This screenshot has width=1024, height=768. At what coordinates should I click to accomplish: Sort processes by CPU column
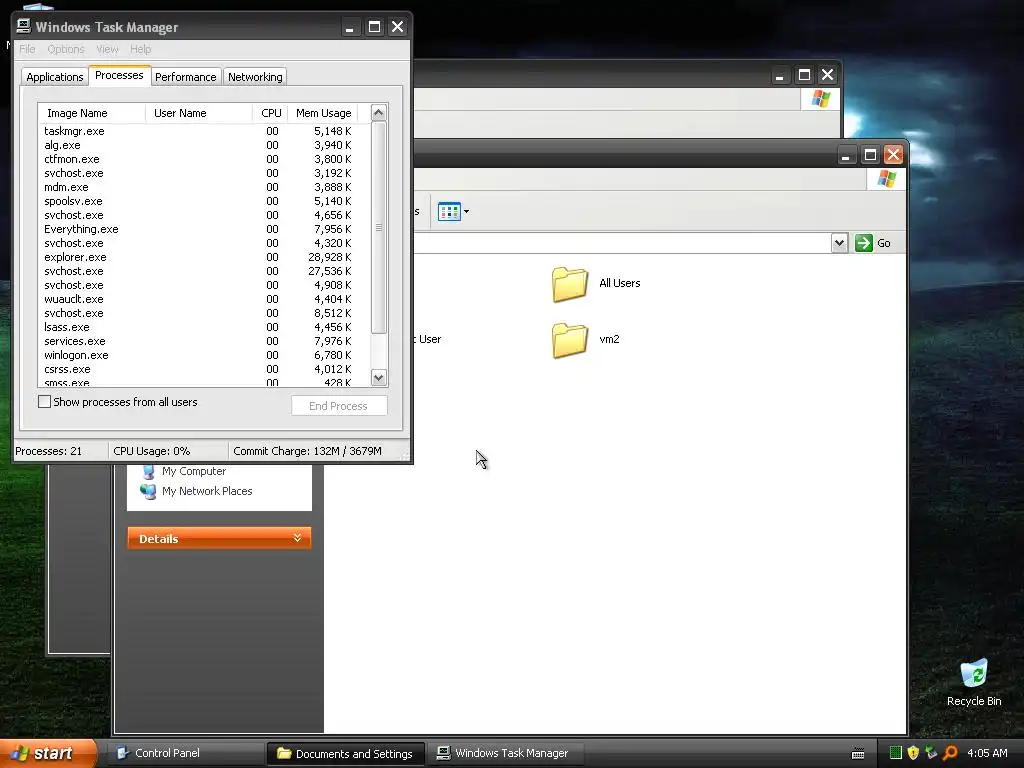coord(270,113)
